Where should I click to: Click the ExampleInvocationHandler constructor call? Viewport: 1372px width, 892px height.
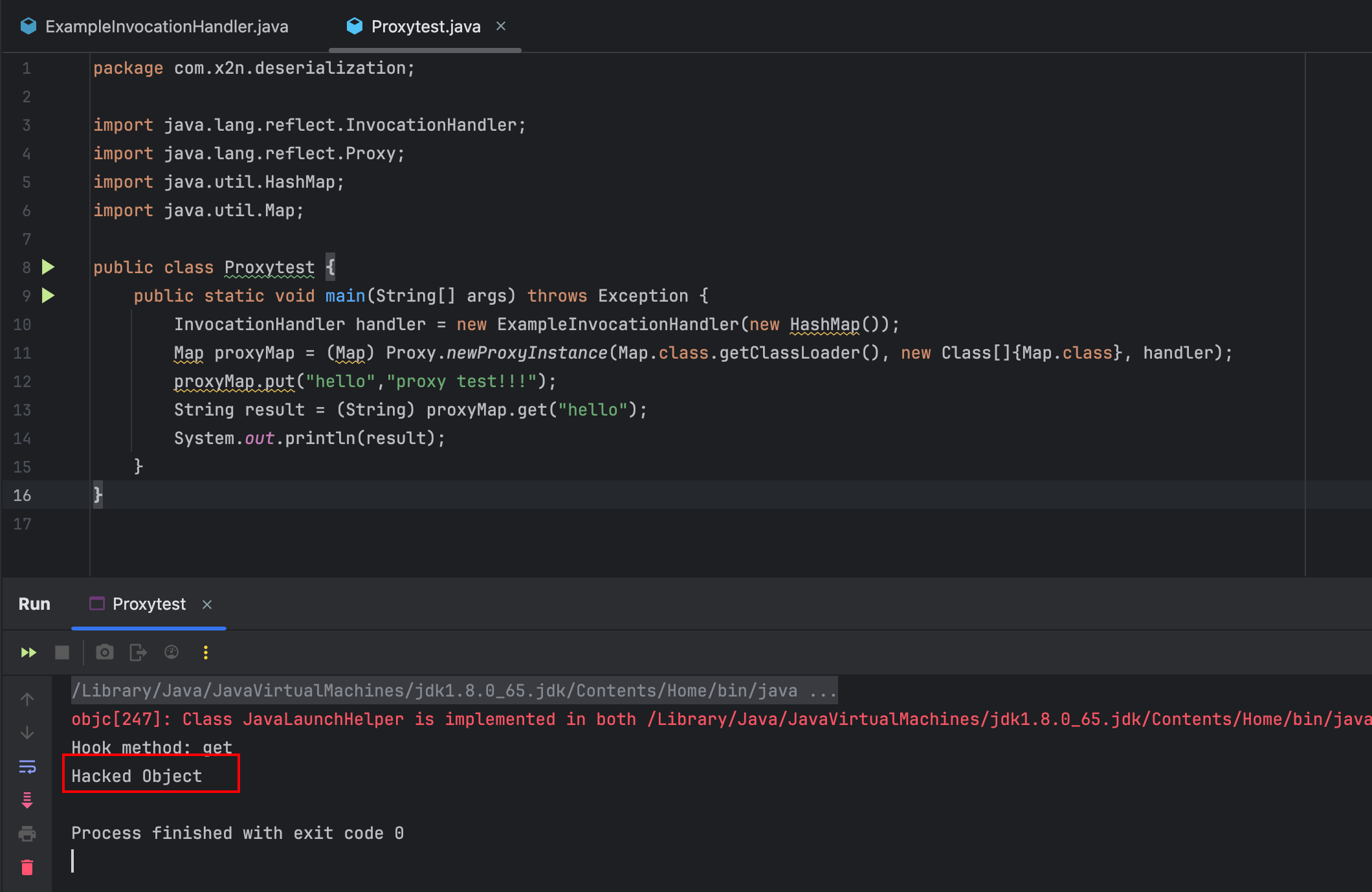617,324
